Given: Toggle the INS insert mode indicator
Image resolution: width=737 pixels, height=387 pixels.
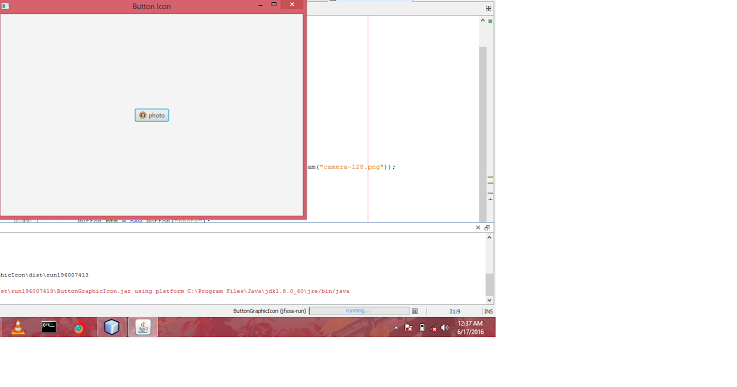Looking at the screenshot, I should tap(488, 311).
